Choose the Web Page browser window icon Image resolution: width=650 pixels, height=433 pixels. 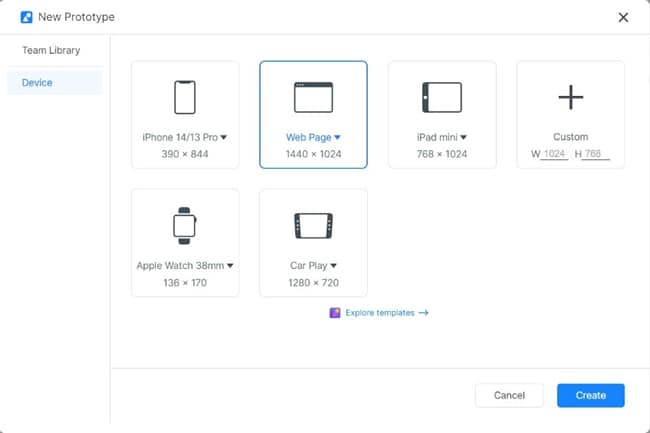(313, 97)
